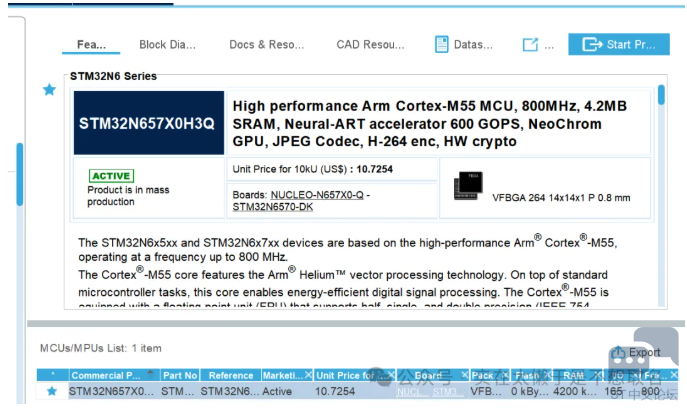Toggle favorite star beside STM32N6 Series panel

tap(50, 89)
